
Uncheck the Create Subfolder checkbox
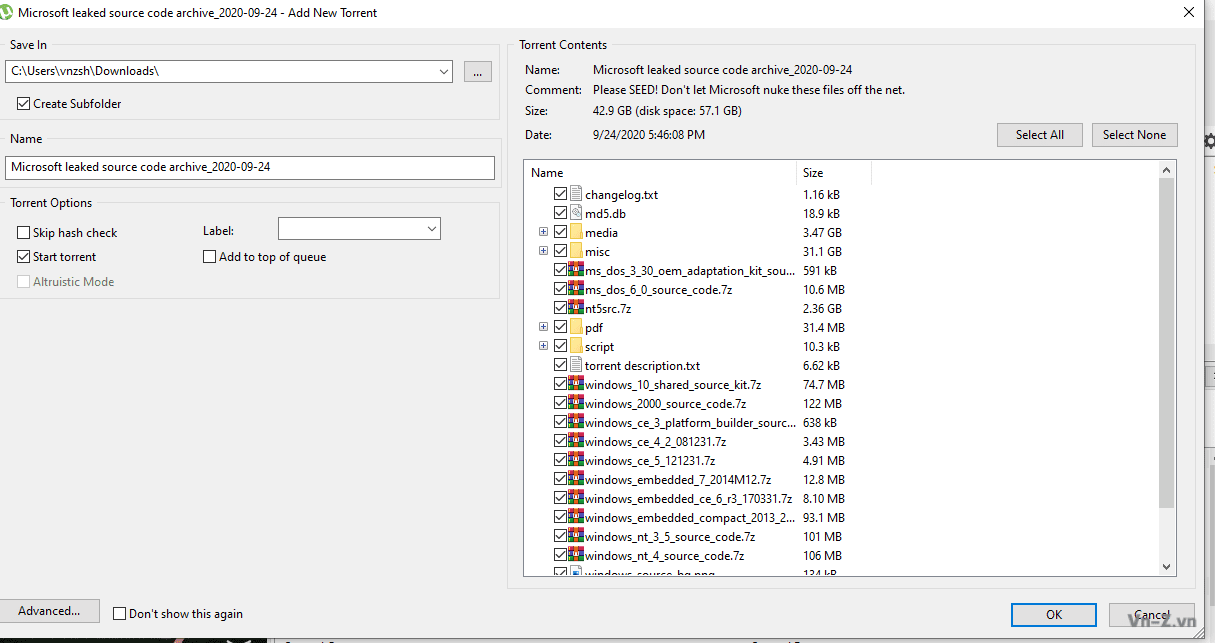pyautogui.click(x=24, y=103)
